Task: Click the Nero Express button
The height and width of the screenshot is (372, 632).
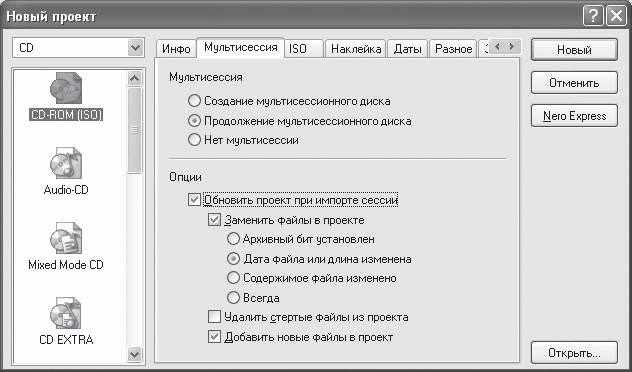Action: click(x=574, y=116)
